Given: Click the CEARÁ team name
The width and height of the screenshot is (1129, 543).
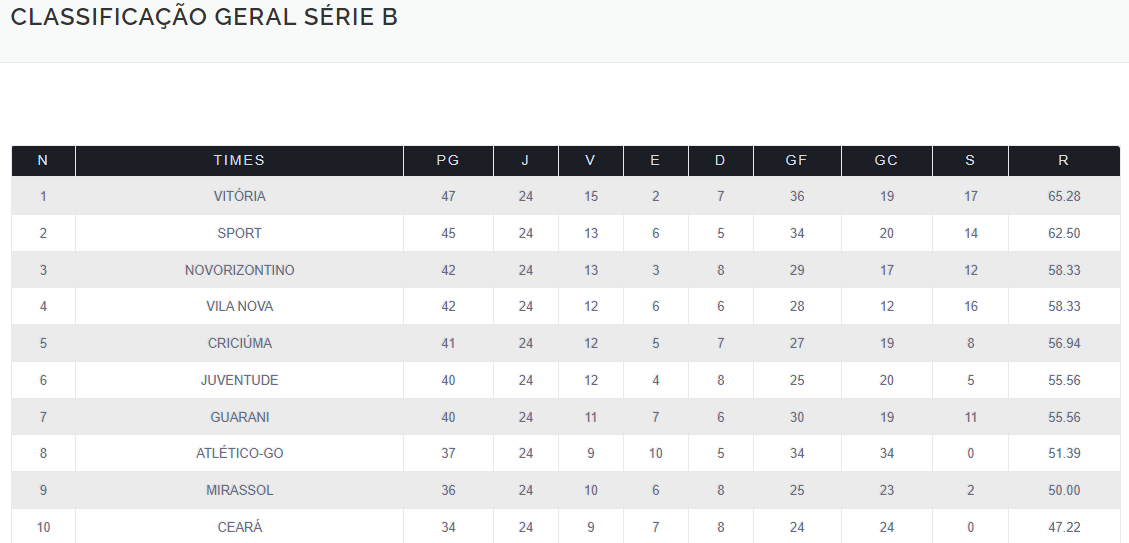Looking at the screenshot, I should tap(239, 527).
